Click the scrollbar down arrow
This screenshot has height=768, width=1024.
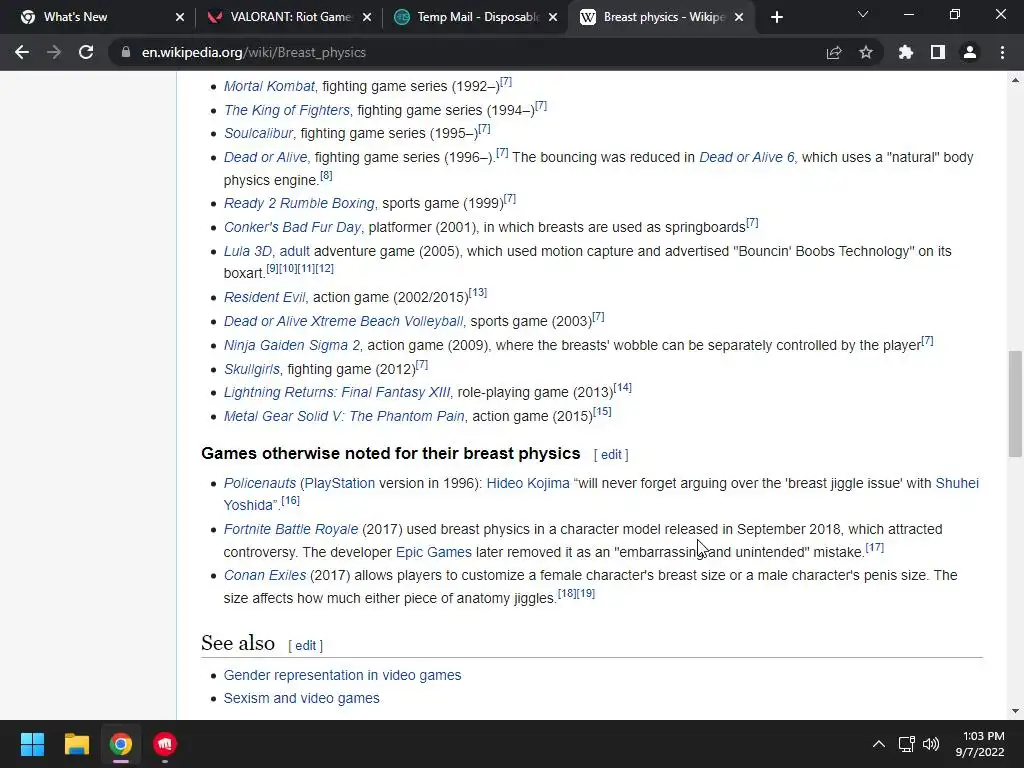[x=1015, y=711]
